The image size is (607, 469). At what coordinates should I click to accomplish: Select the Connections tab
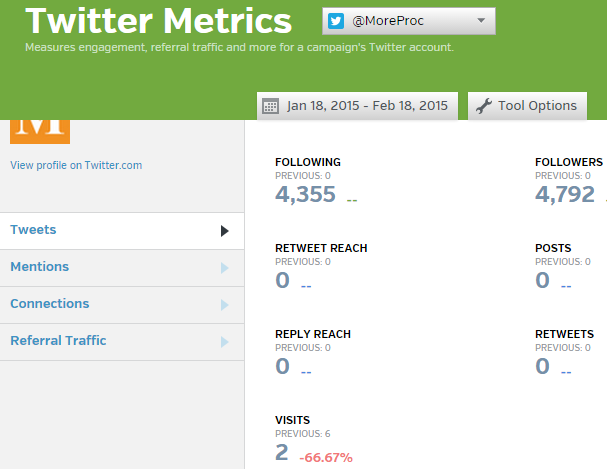(x=122, y=305)
